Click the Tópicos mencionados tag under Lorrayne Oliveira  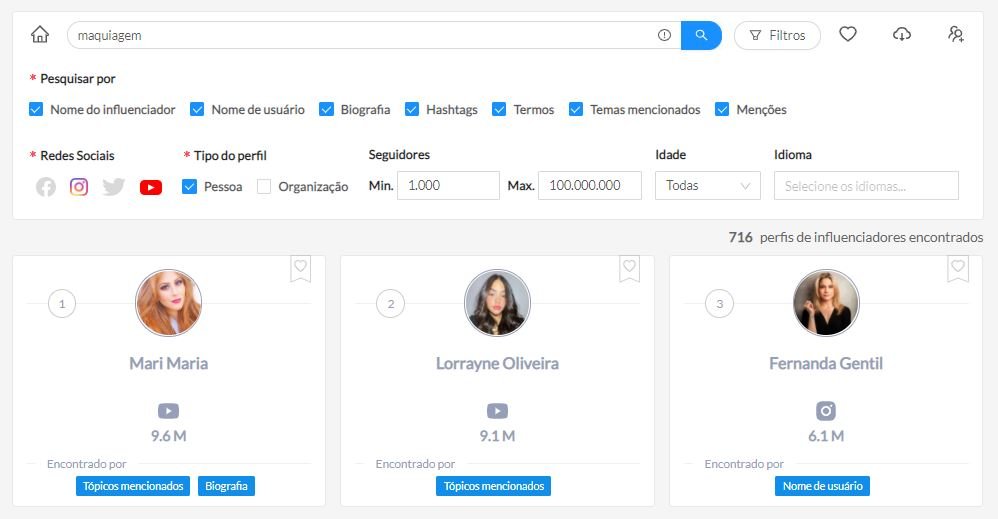[493, 486]
